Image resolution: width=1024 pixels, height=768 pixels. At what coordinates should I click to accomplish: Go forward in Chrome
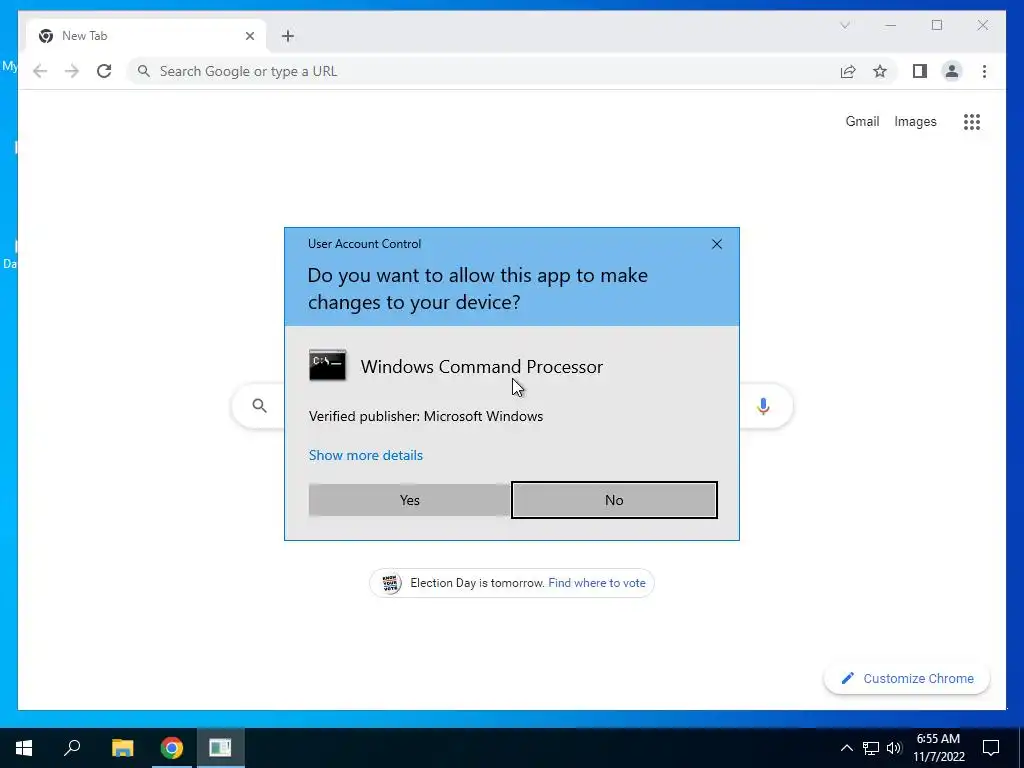(72, 71)
